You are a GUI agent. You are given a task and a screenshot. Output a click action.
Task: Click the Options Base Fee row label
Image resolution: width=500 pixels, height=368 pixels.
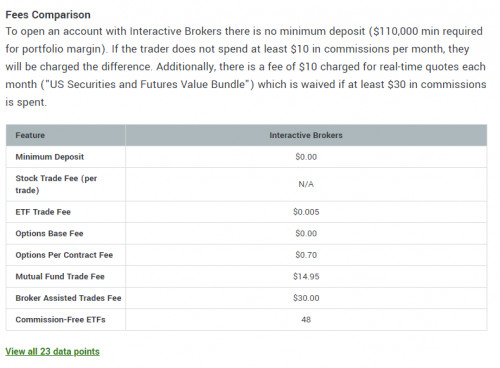click(x=49, y=234)
